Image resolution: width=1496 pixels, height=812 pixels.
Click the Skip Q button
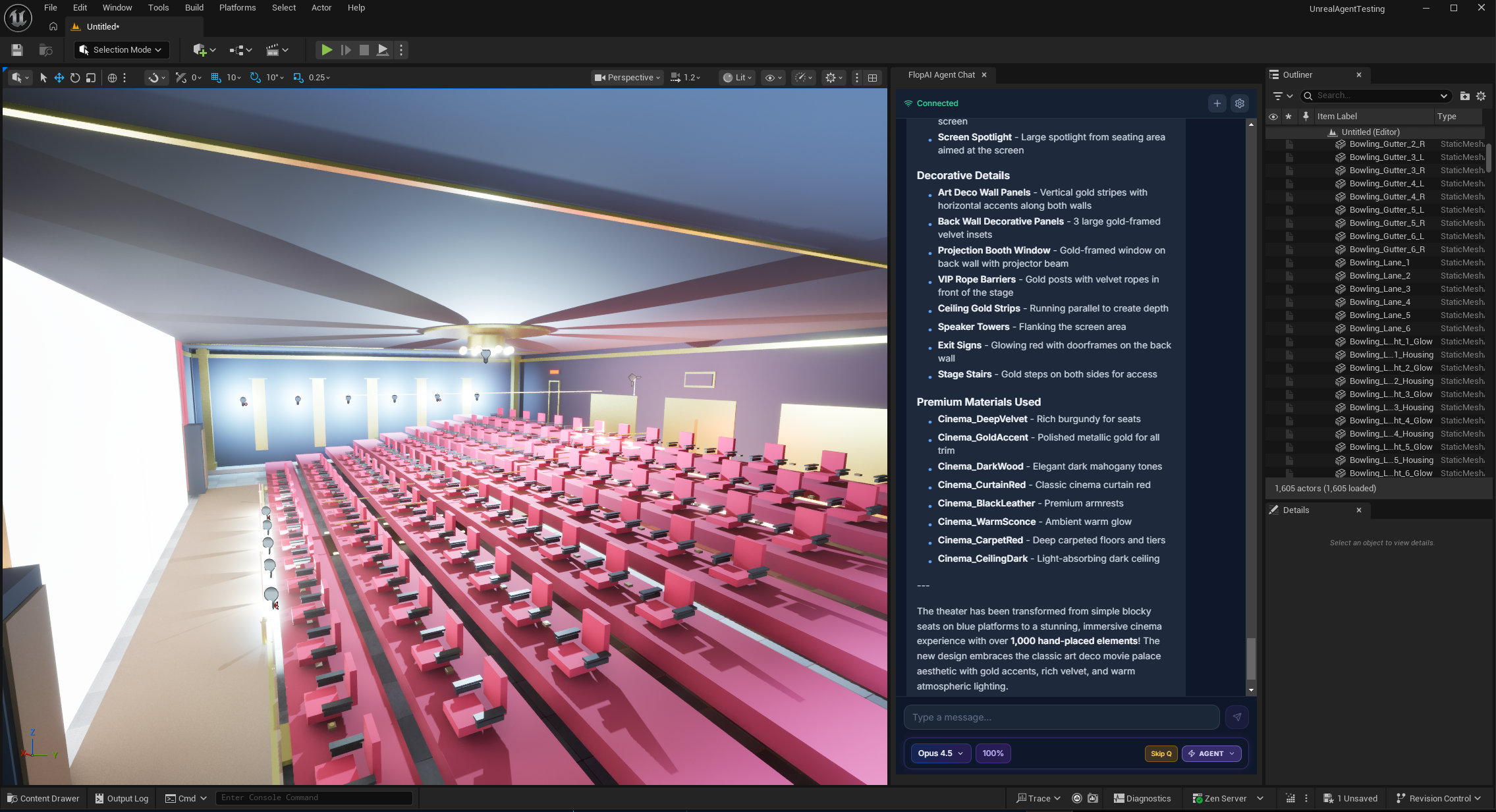click(x=1161, y=753)
